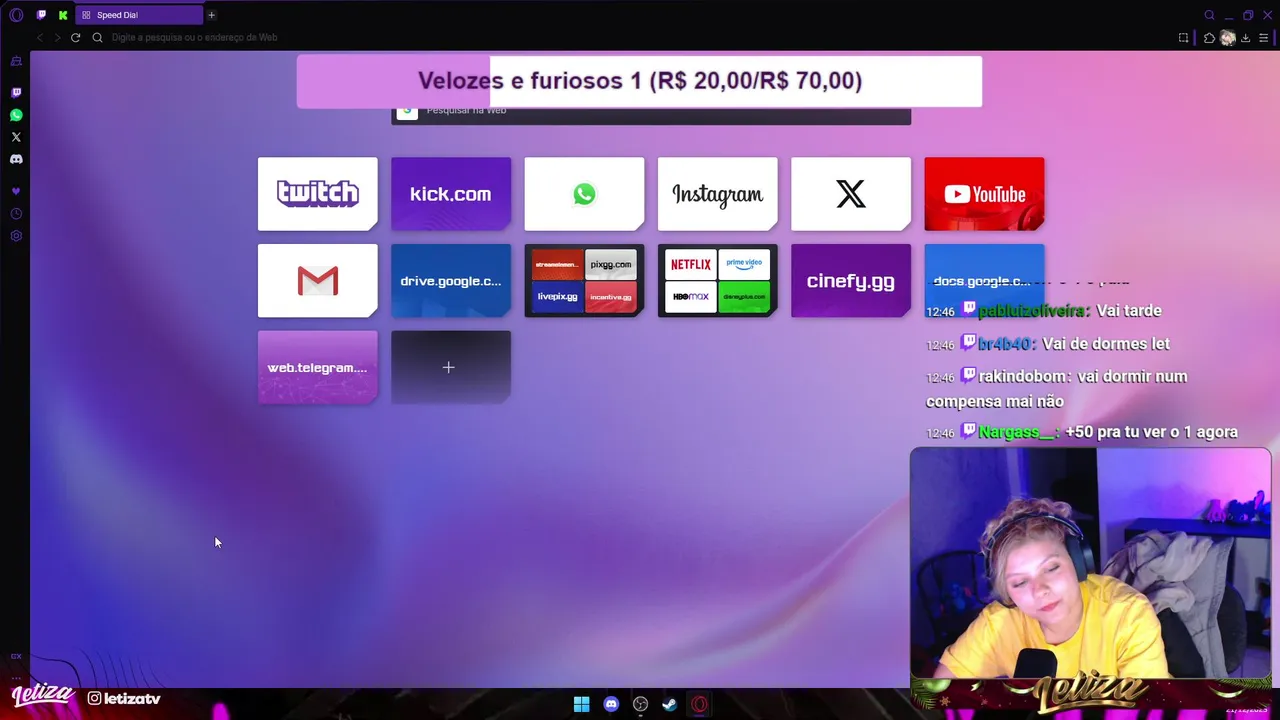The image size is (1280, 720).
Task: Open the YouTube speed dial tile
Action: (984, 194)
